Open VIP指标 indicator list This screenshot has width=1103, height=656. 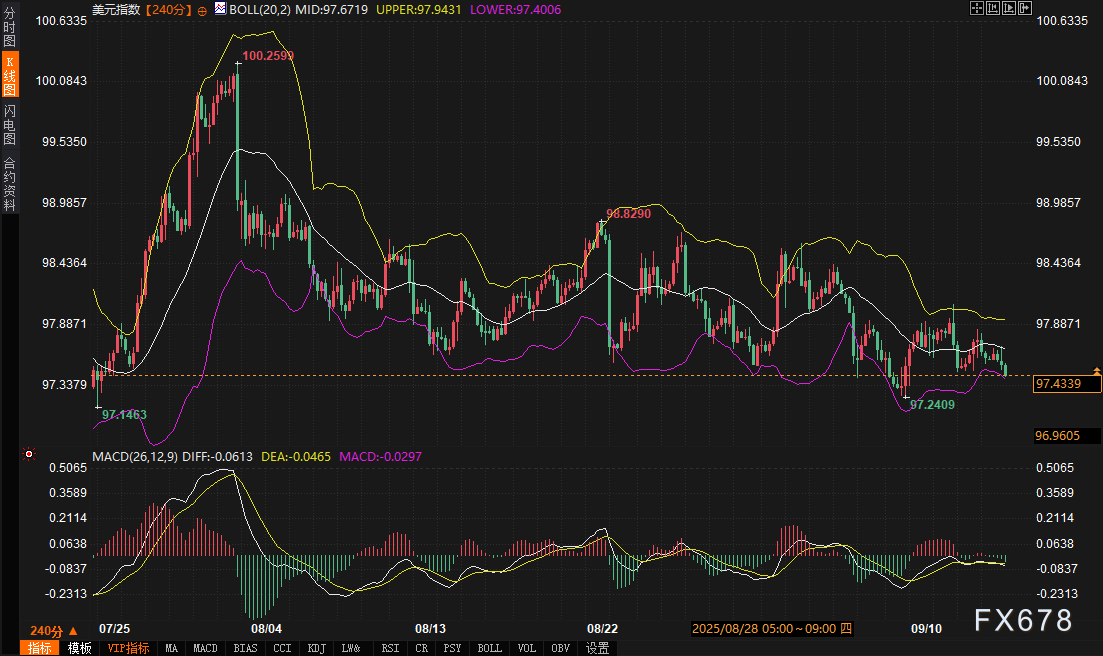coord(128,648)
